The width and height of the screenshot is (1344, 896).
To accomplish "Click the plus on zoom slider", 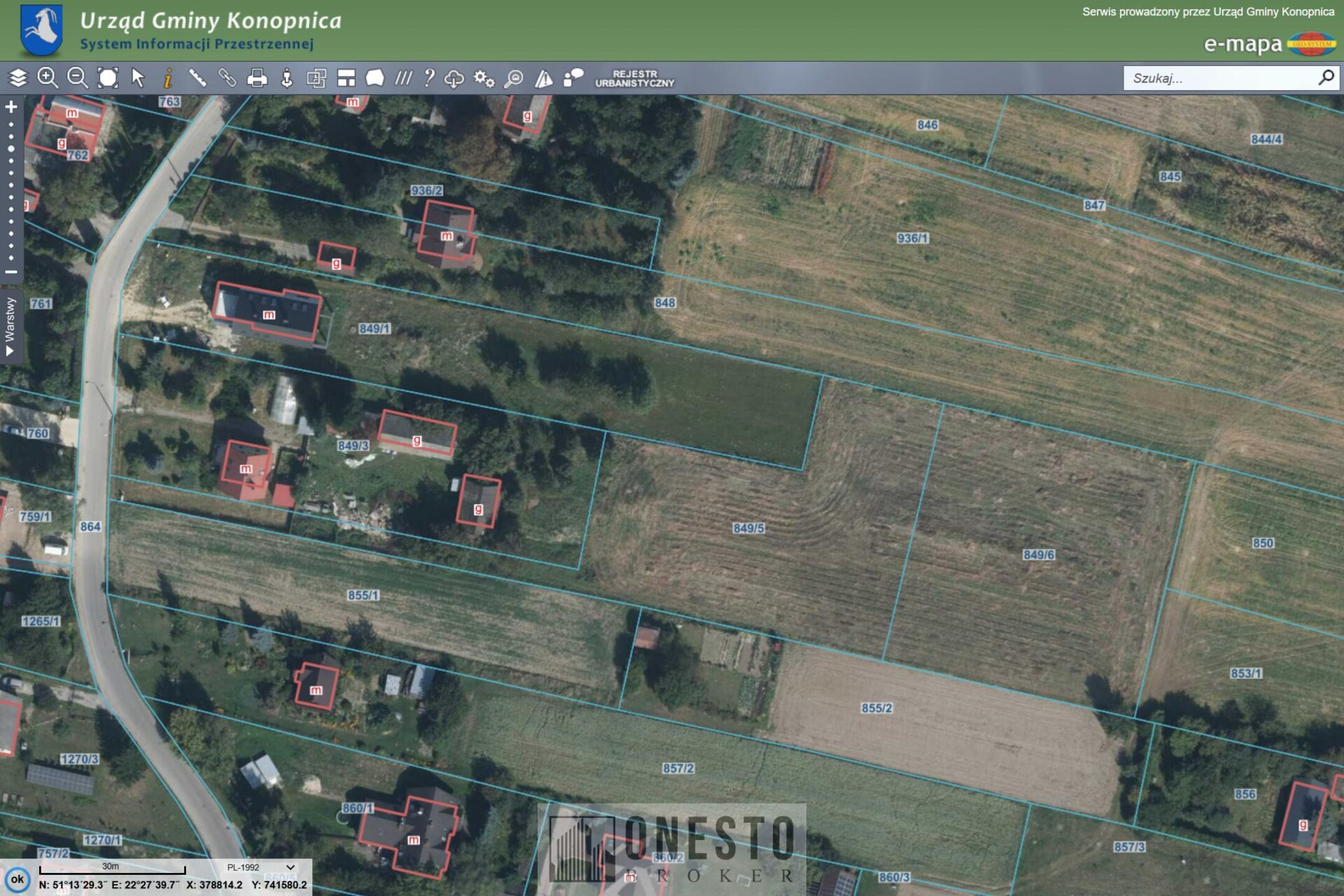I will pyautogui.click(x=11, y=107).
